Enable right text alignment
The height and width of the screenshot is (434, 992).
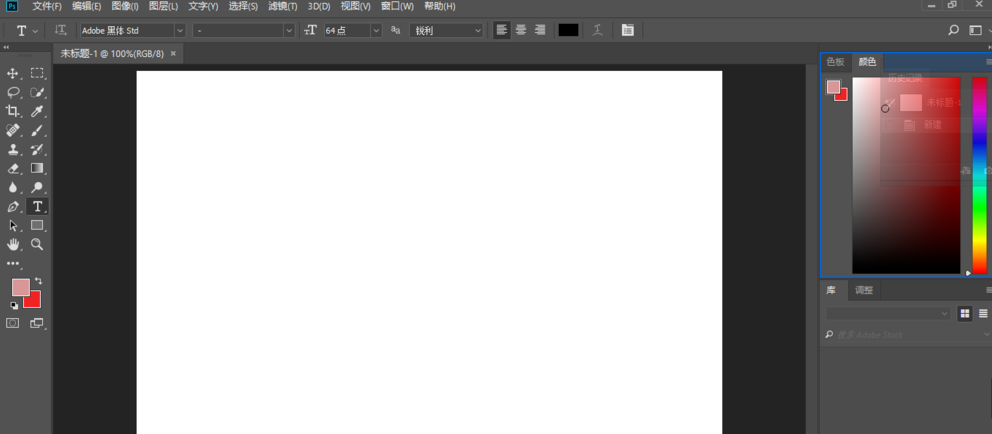point(540,30)
